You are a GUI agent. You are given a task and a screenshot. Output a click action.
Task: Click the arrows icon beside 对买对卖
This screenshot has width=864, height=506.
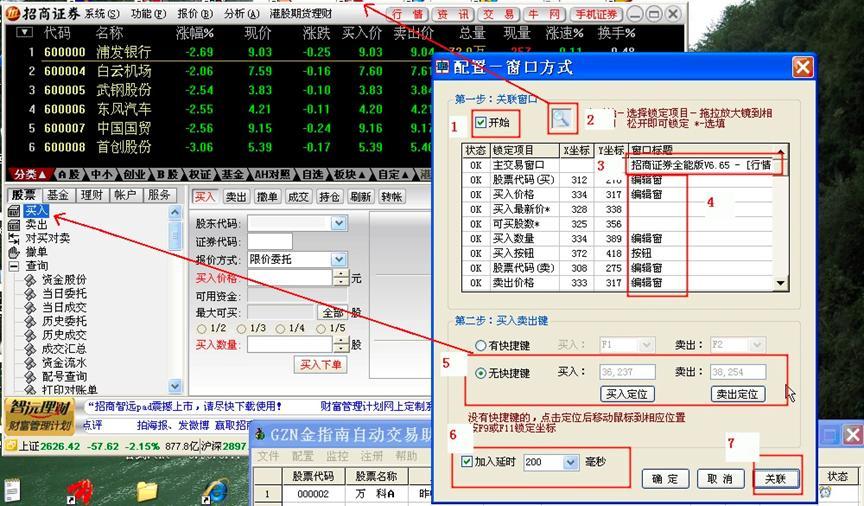point(14,239)
